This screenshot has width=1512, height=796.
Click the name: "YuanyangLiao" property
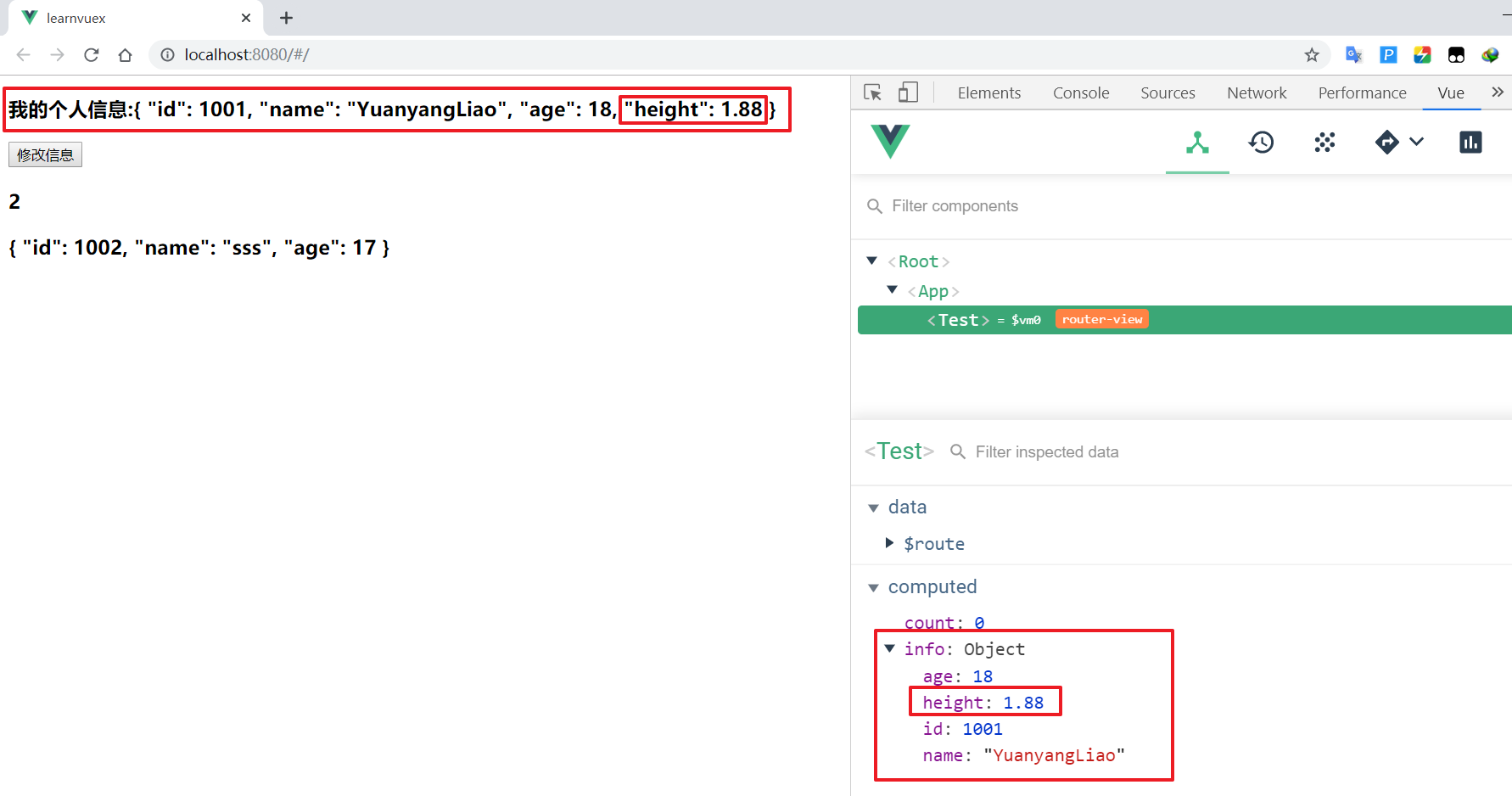click(x=1023, y=755)
